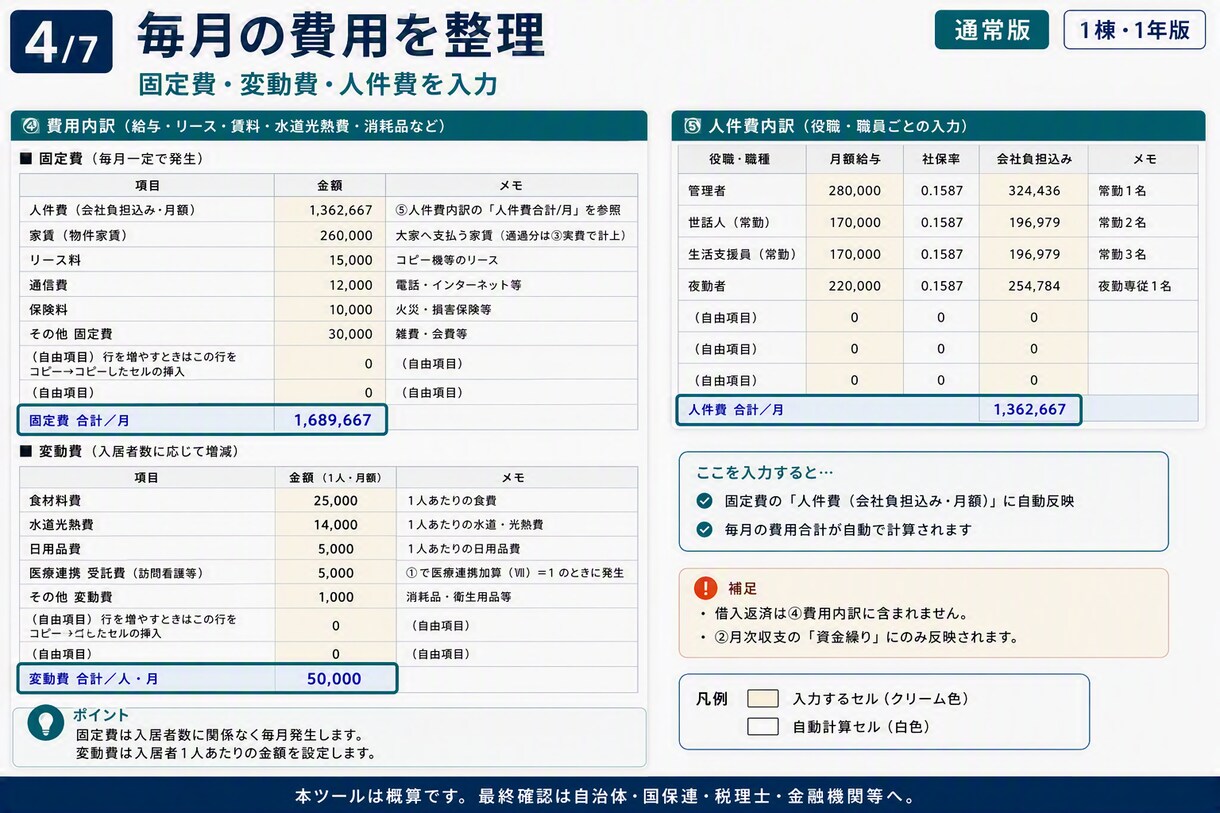Select the 水道光熱費 amount cell 14,000

coord(336,524)
